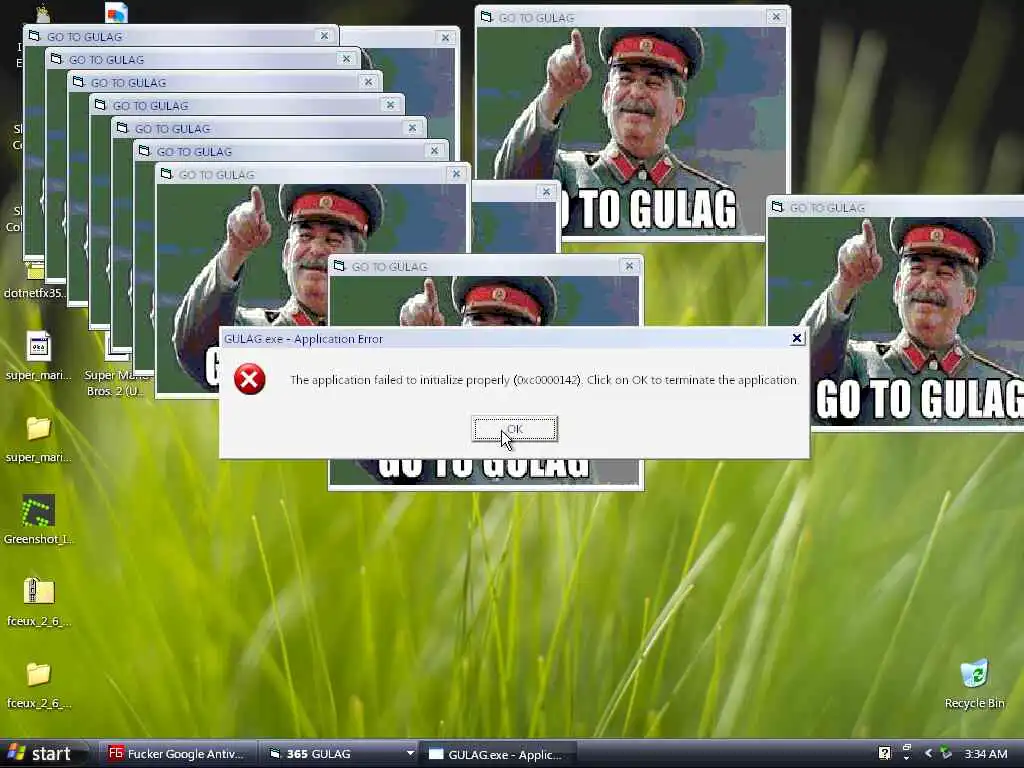This screenshot has height=768, width=1024.
Task: Click title icon of top-right GO TO GULAG window
Action: (x=487, y=17)
